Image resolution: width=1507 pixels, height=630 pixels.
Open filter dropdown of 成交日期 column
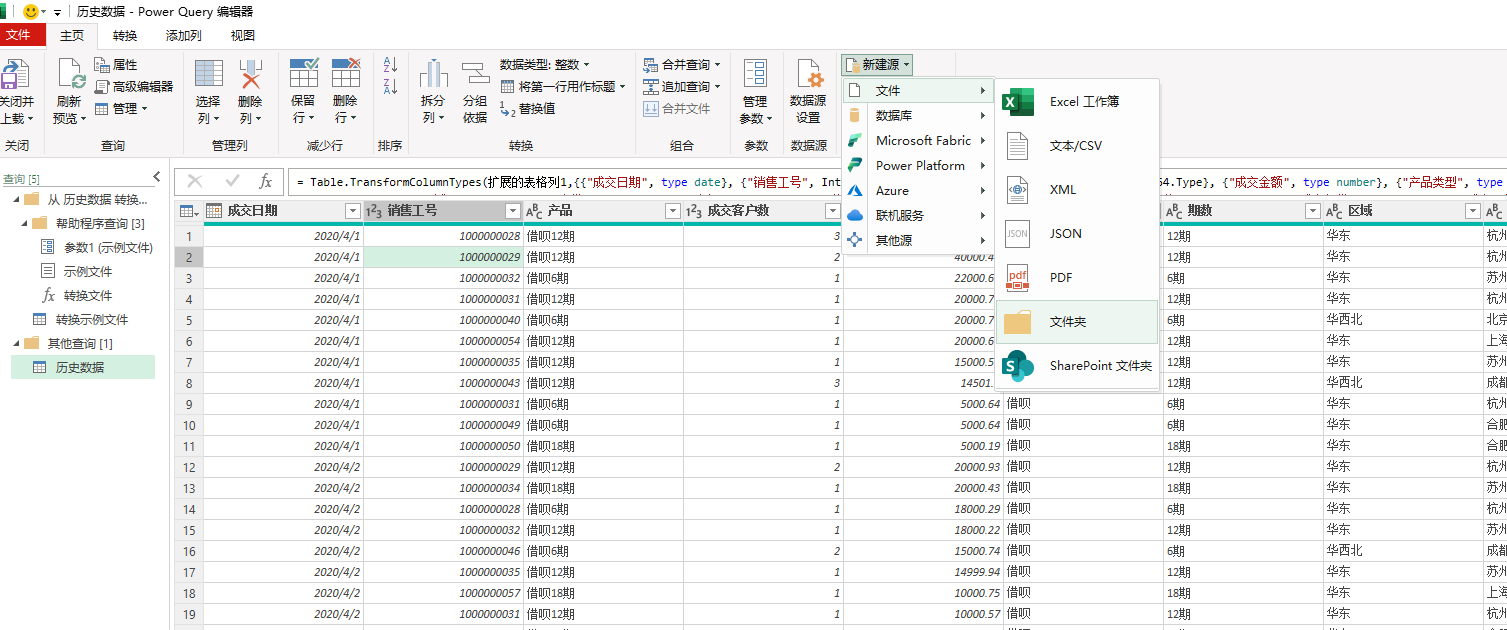352,211
